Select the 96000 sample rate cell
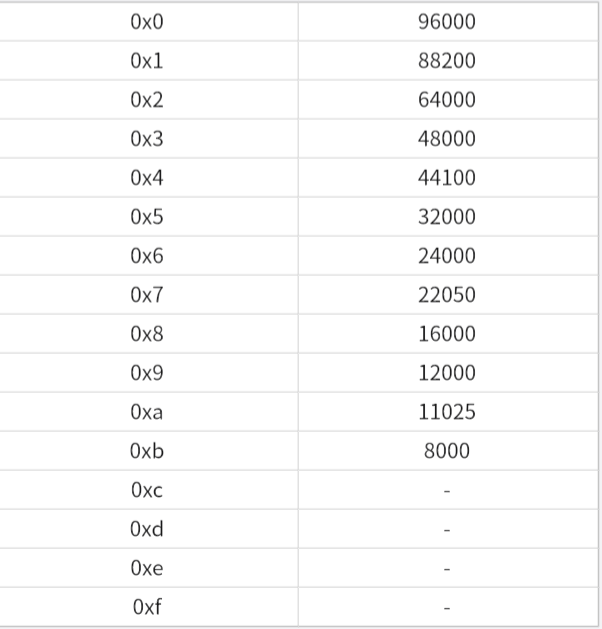Screen dimensions: 602x629 pyautogui.click(x=446, y=22)
